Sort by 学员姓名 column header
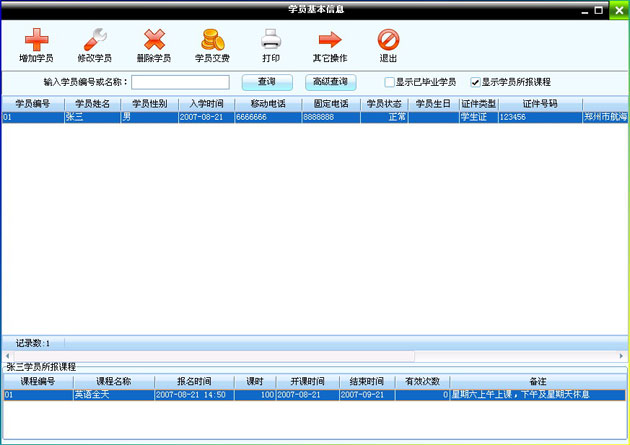Image resolution: width=630 pixels, height=445 pixels. pos(91,104)
